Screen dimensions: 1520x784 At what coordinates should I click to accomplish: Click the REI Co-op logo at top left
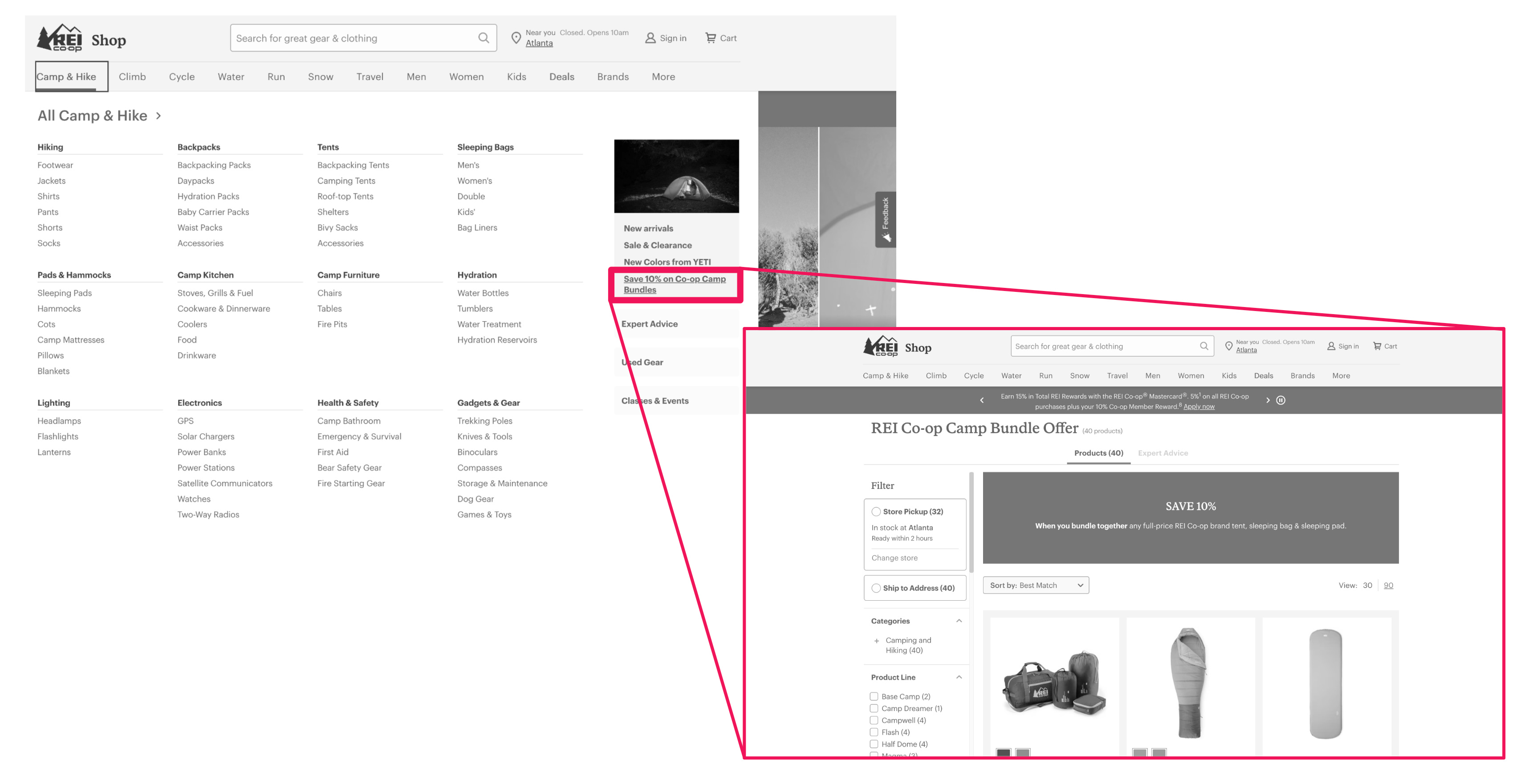[60, 38]
